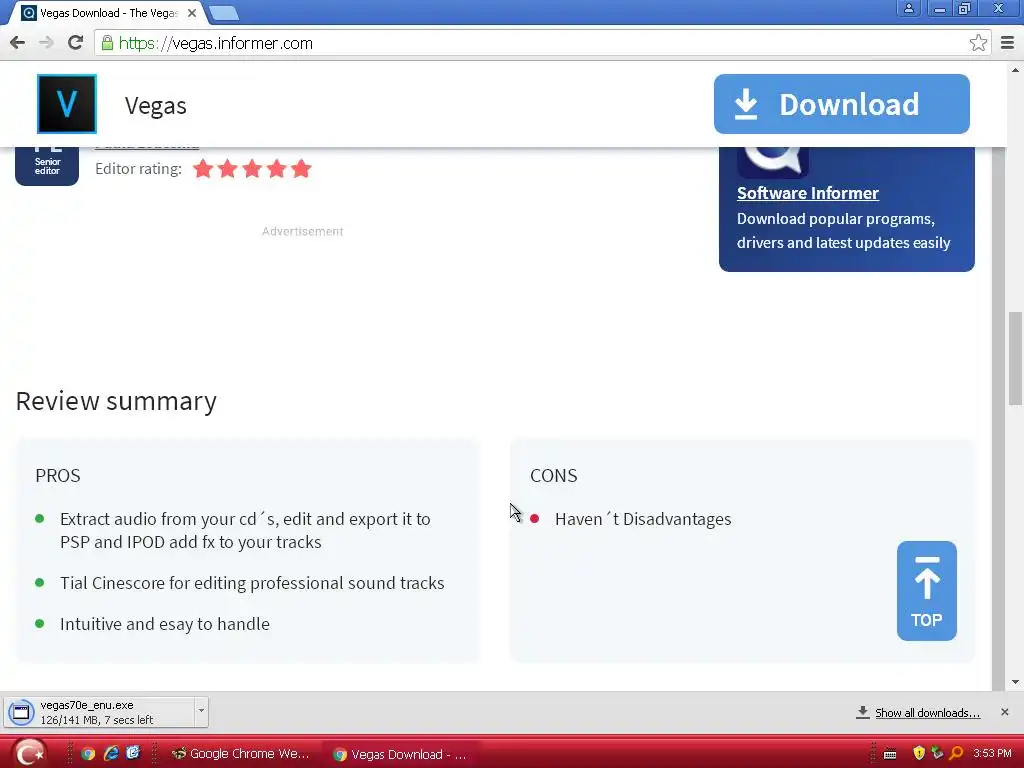Click the 'Editor rating:' label
This screenshot has height=768, width=1024.
pos(138,168)
